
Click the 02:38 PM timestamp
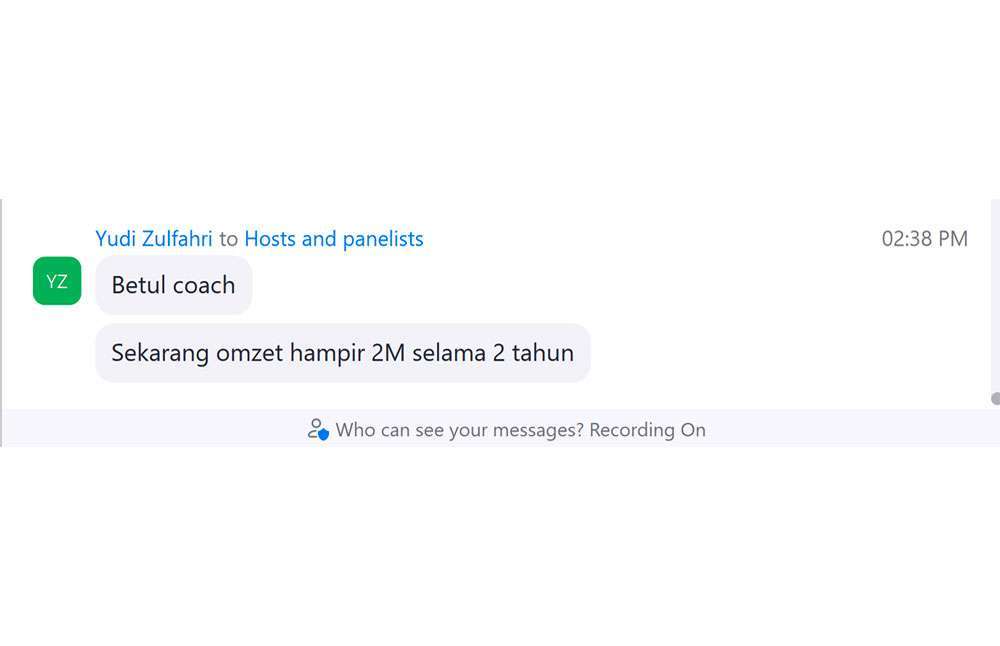[924, 239]
